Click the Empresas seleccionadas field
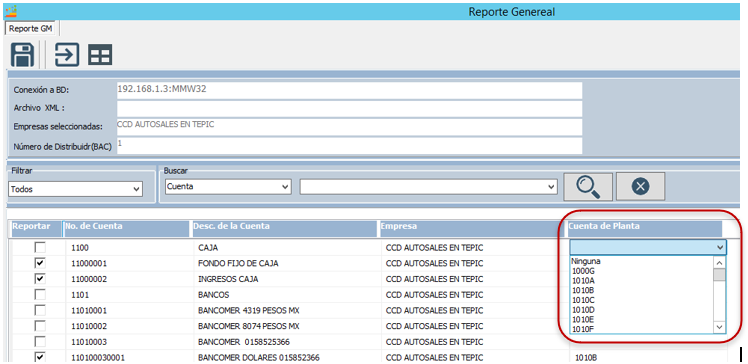This screenshot has width=748, height=364. click(x=349, y=127)
